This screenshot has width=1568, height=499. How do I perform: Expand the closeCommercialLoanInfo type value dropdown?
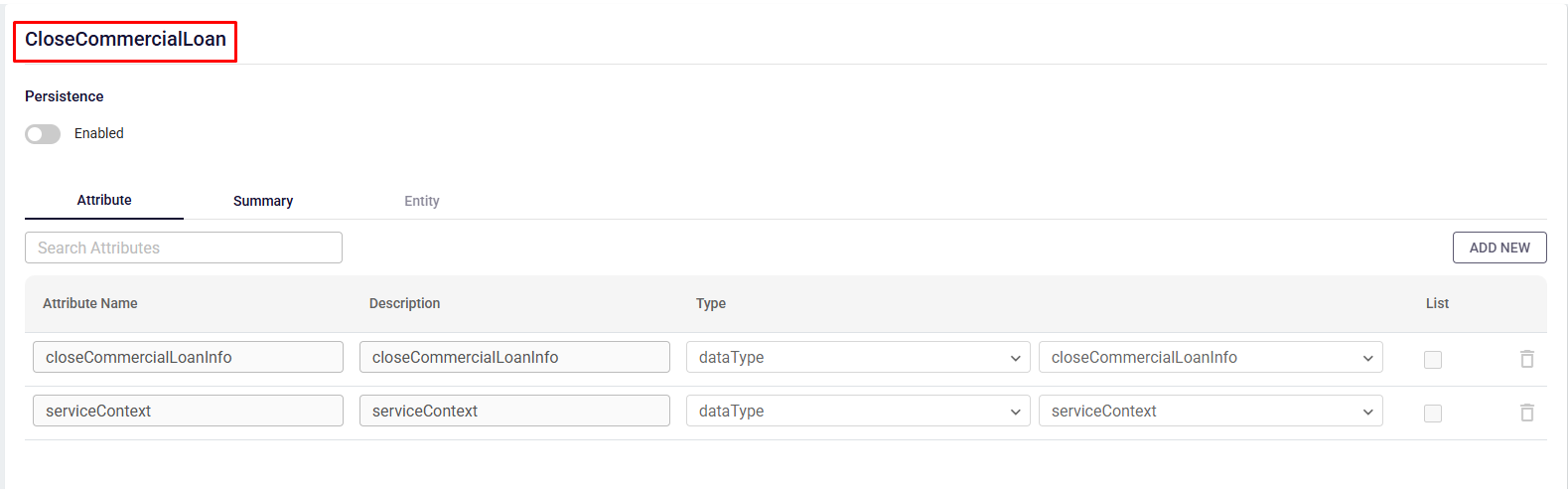(x=1211, y=358)
